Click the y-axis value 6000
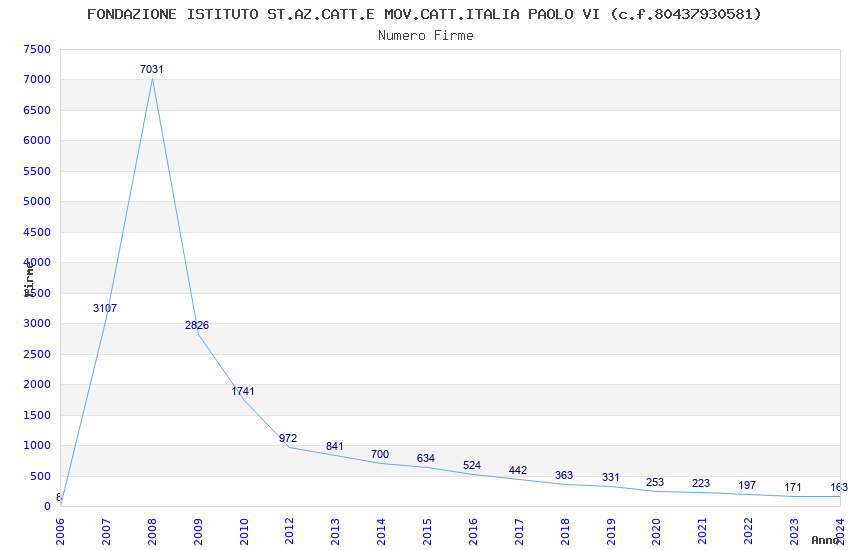 pyautogui.click(x=37, y=140)
